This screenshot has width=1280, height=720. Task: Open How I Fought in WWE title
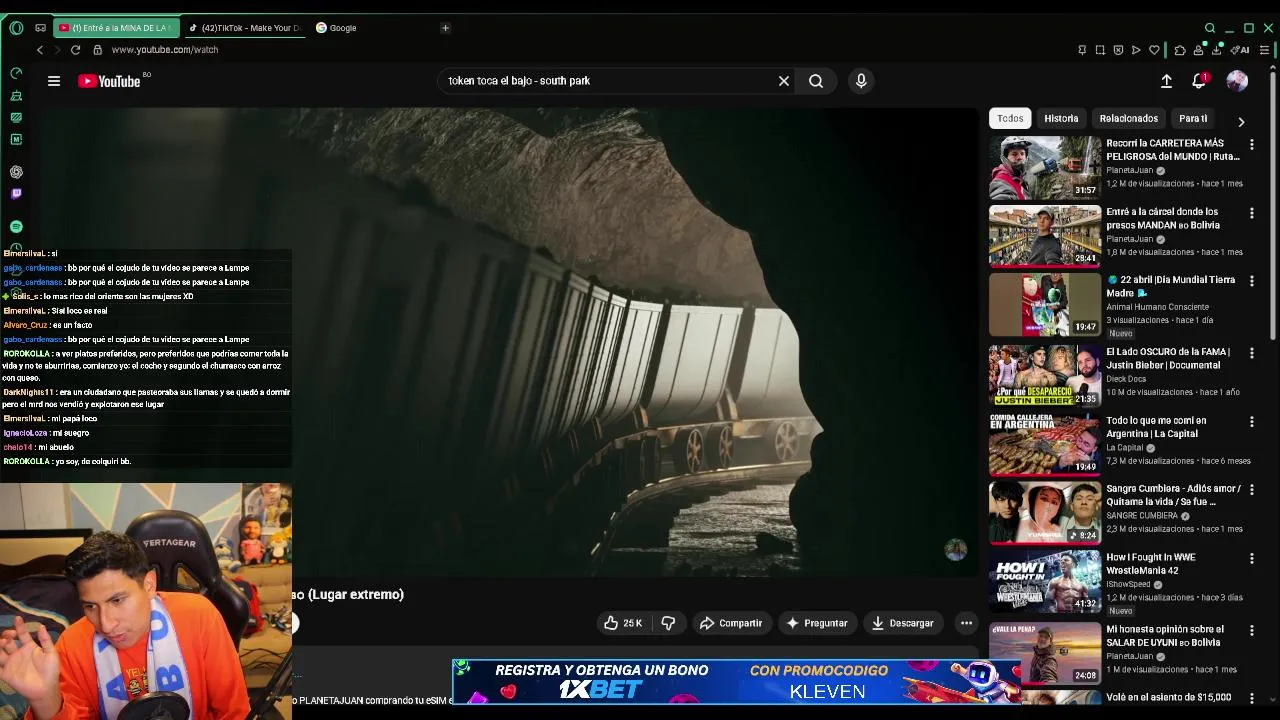[1150, 564]
